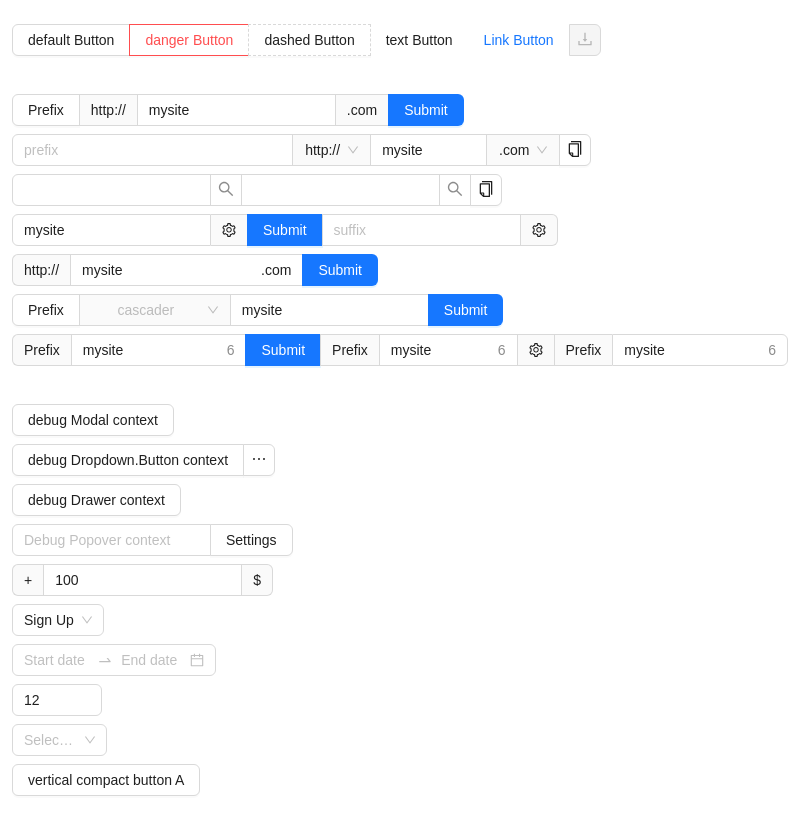
Task: Click the danger Button
Action: pos(189,40)
